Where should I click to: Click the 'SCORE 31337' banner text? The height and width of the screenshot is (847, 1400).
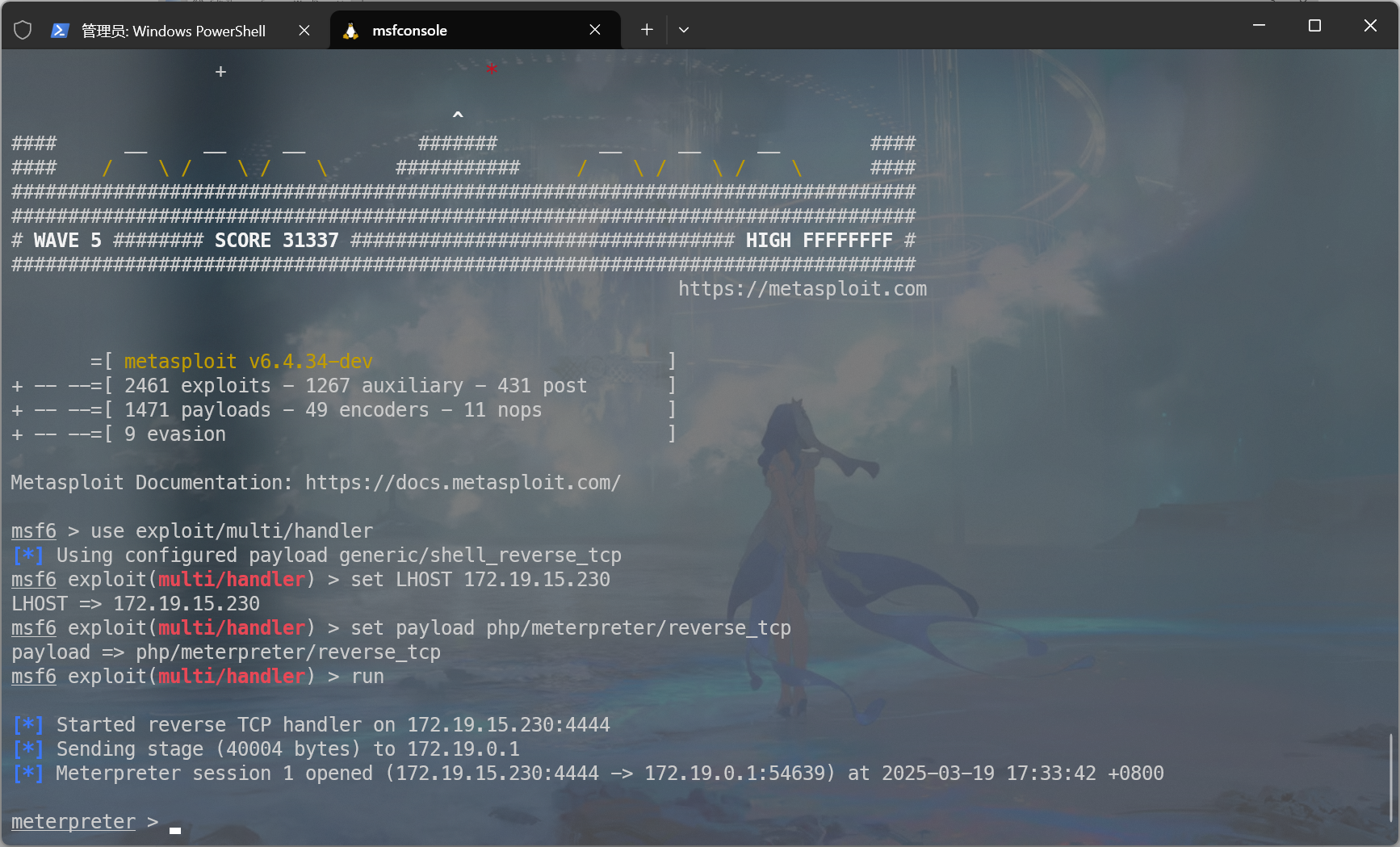pos(277,241)
